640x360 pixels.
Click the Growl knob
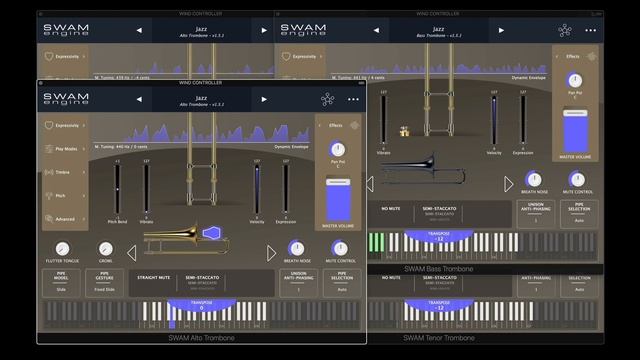click(105, 249)
